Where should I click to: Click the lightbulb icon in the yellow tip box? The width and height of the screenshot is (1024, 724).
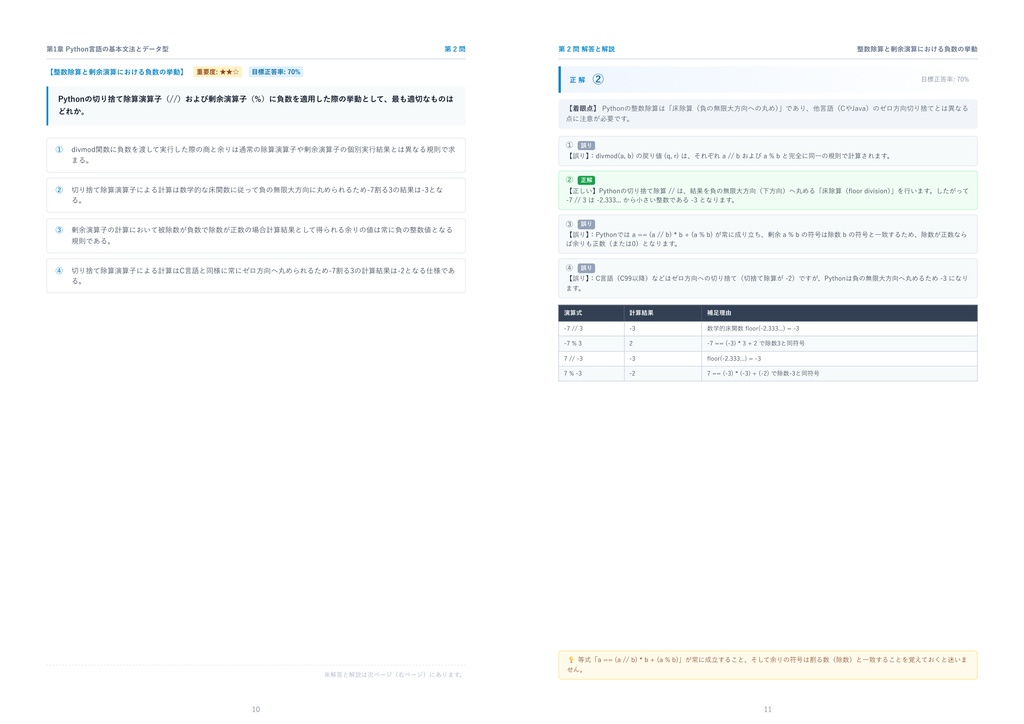coord(571,660)
